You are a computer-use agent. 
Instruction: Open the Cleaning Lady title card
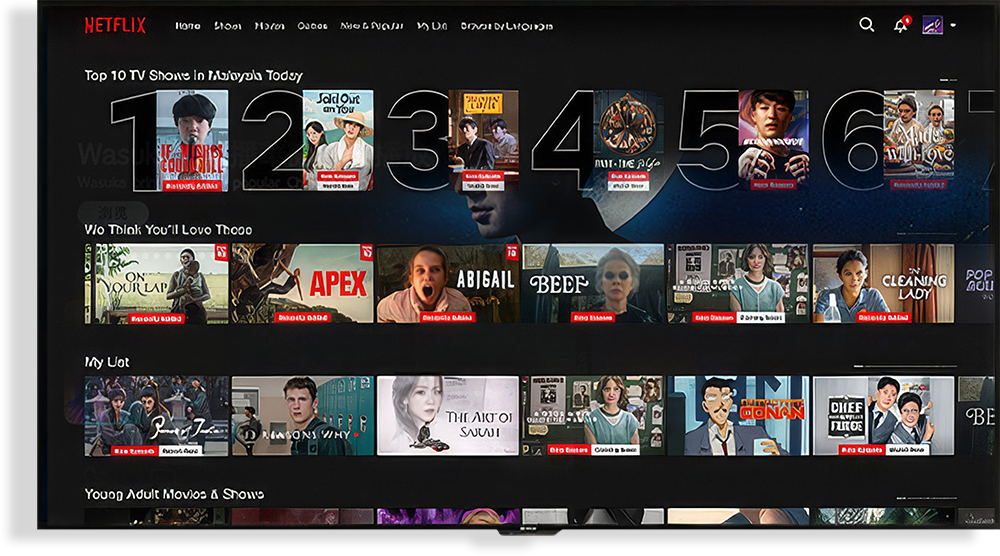point(883,284)
